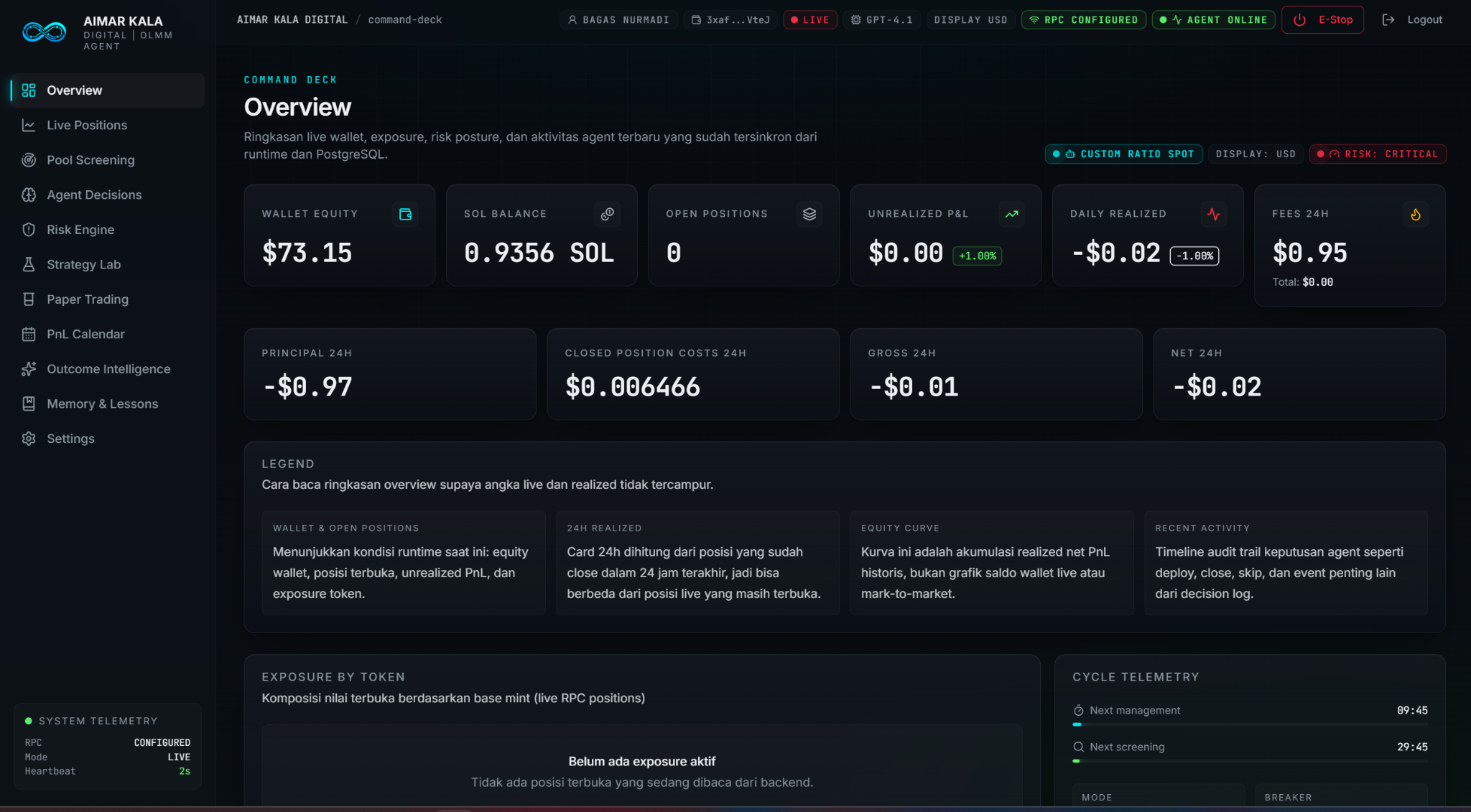Navigate to Agent Decisions

[x=108, y=195]
